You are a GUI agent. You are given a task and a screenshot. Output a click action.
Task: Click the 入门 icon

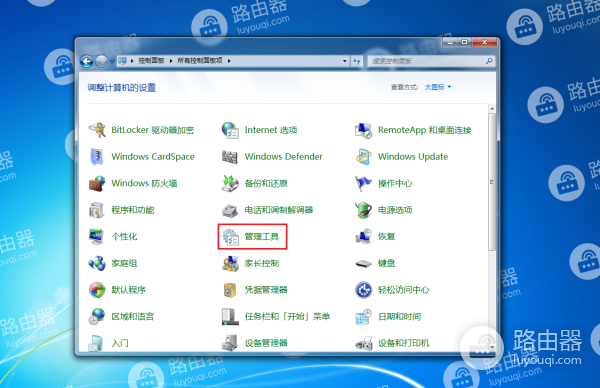[96, 343]
